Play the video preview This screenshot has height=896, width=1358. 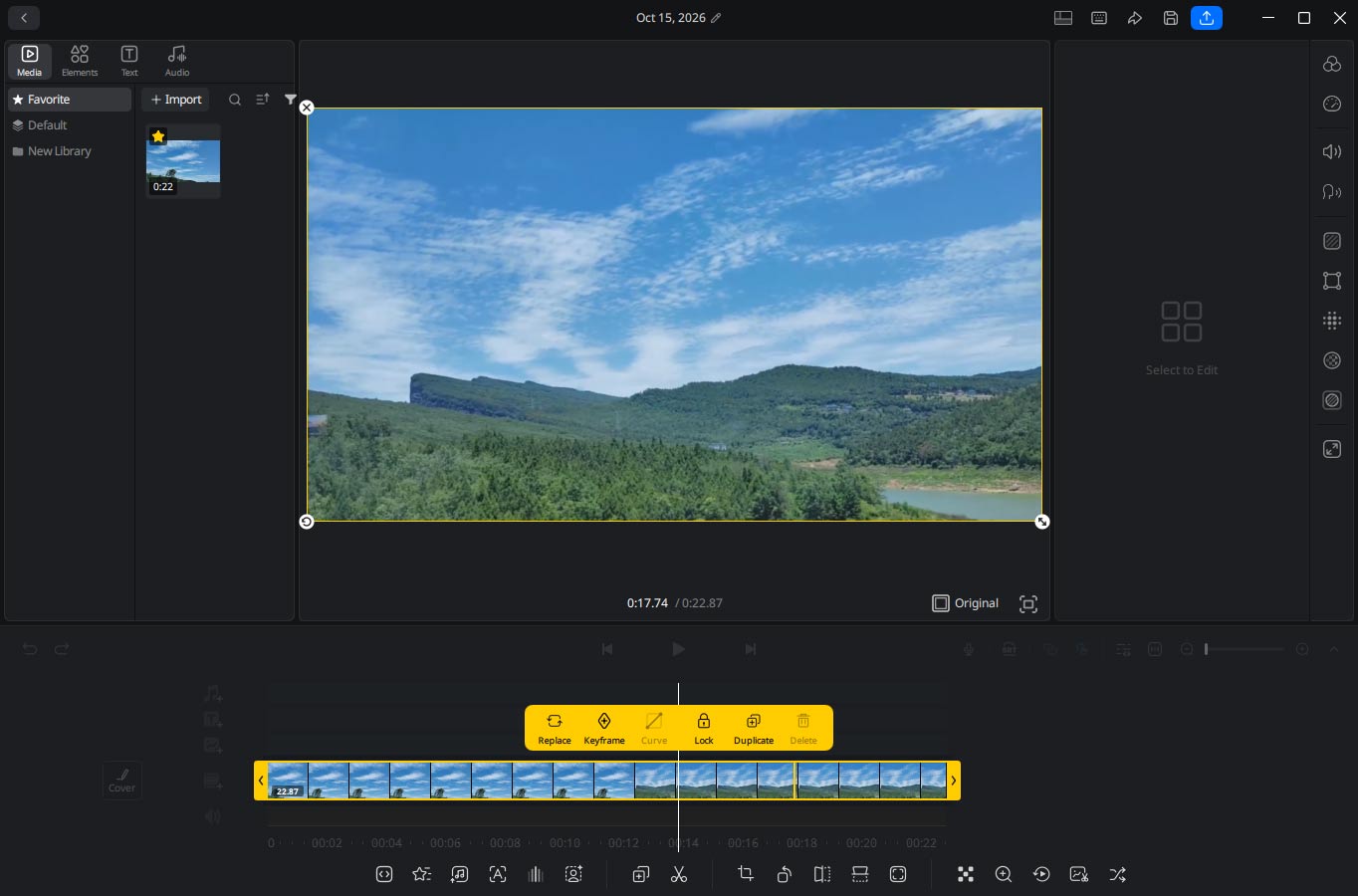point(678,649)
